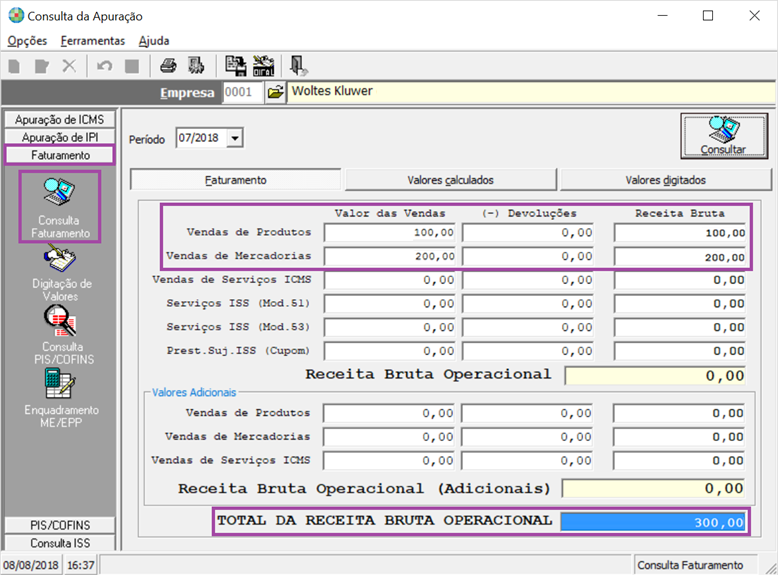Click the exit door icon in toolbar
This screenshot has height=575, width=778.
coord(298,66)
